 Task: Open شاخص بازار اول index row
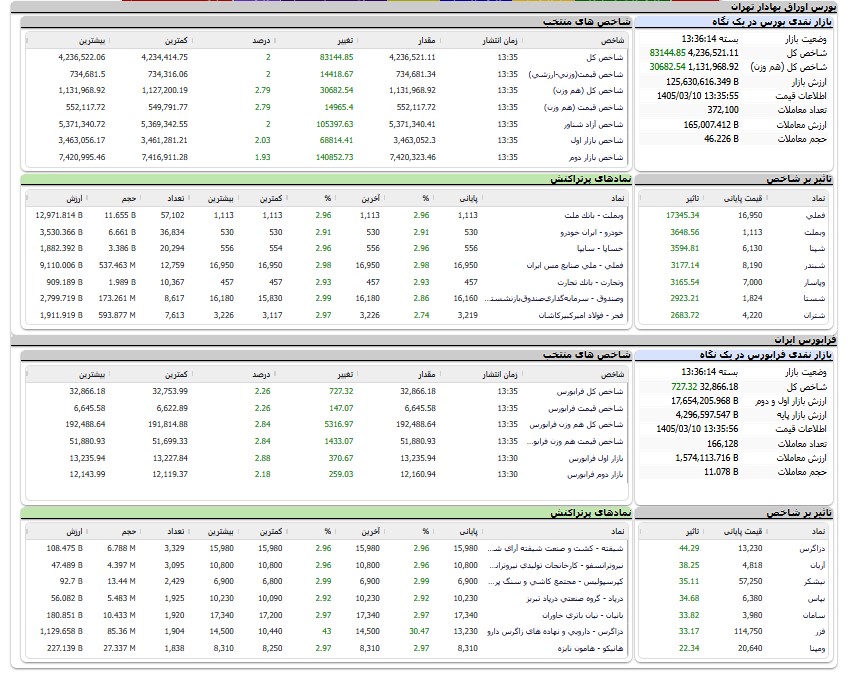coord(597,141)
